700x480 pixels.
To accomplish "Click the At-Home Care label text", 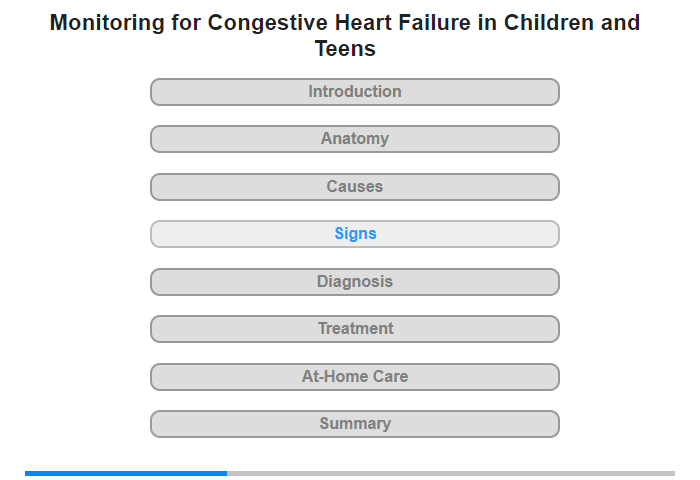I will click(355, 376).
